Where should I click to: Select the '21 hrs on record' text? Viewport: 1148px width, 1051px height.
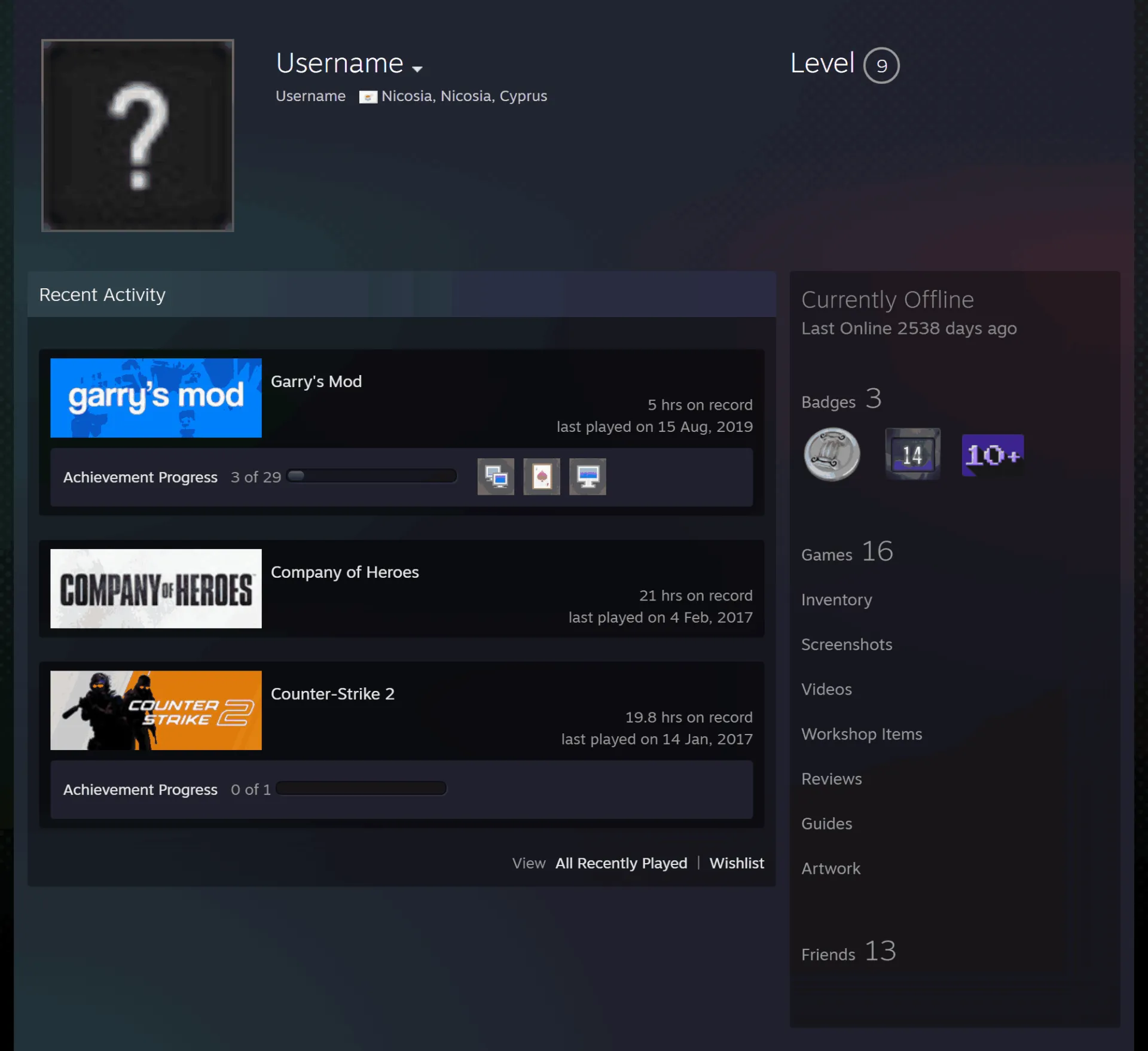[696, 596]
